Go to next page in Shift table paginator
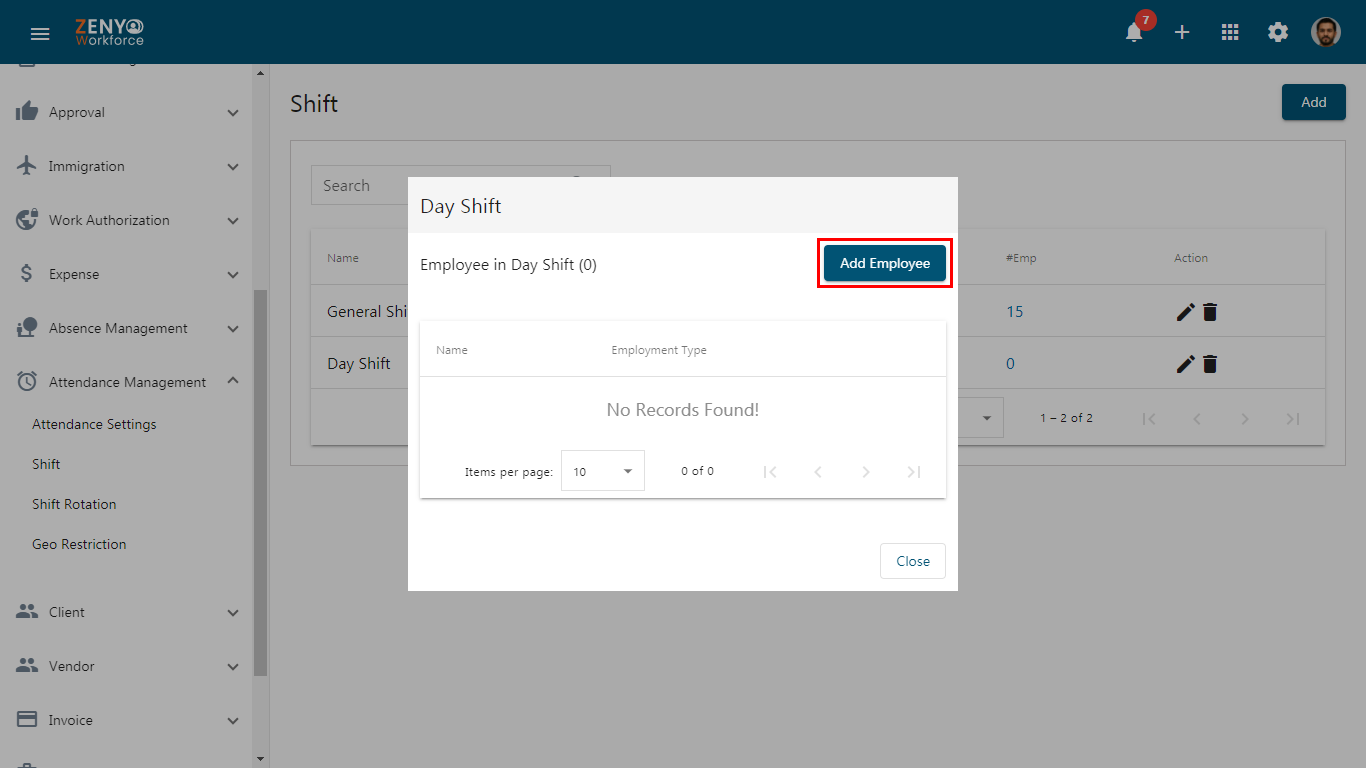This screenshot has width=1366, height=768. 1245,419
